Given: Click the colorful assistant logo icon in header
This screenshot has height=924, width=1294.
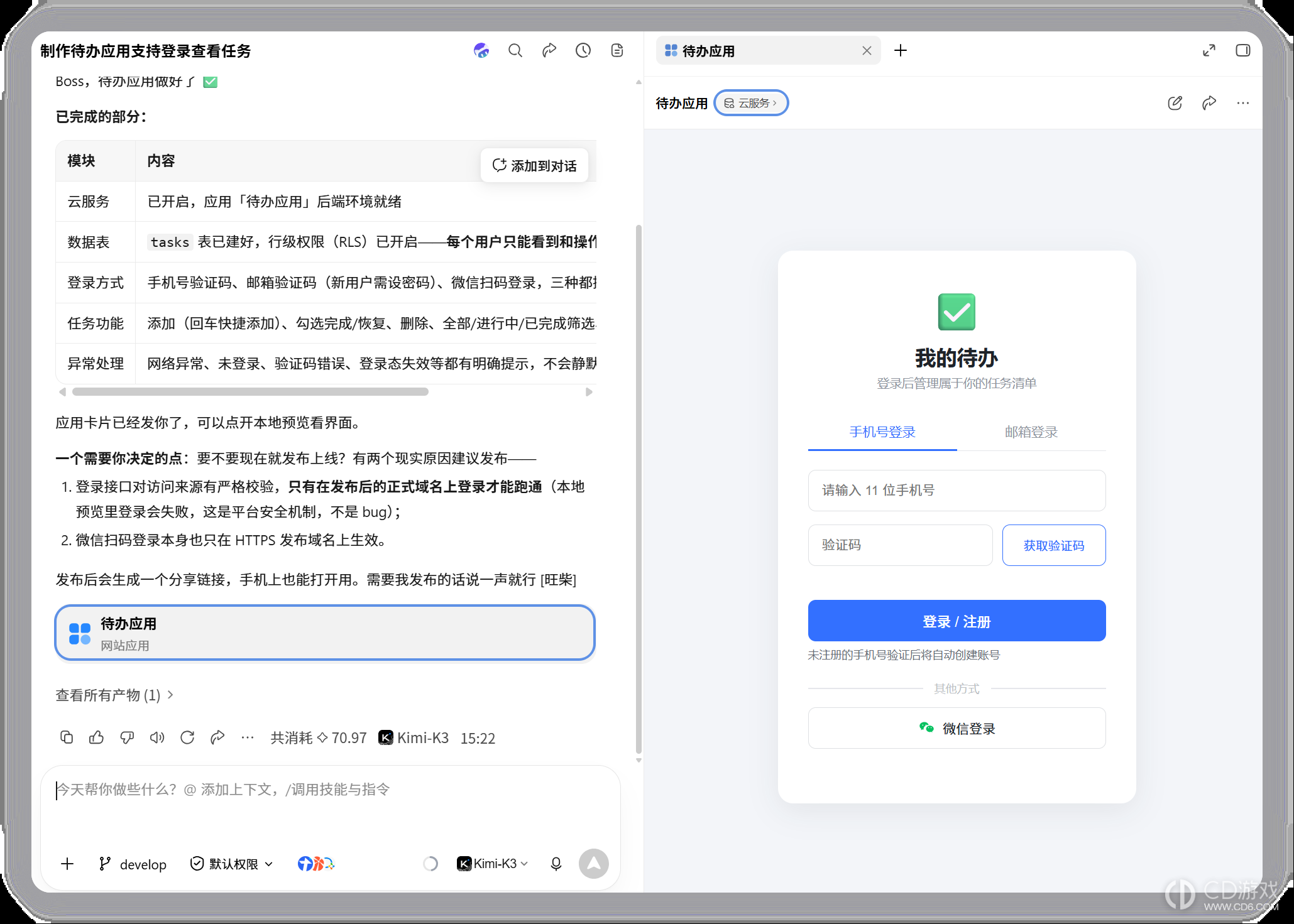Looking at the screenshot, I should click(x=481, y=51).
